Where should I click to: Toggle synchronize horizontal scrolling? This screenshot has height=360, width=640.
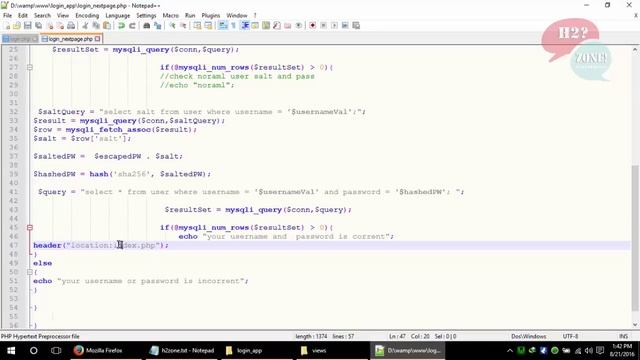[209, 26]
